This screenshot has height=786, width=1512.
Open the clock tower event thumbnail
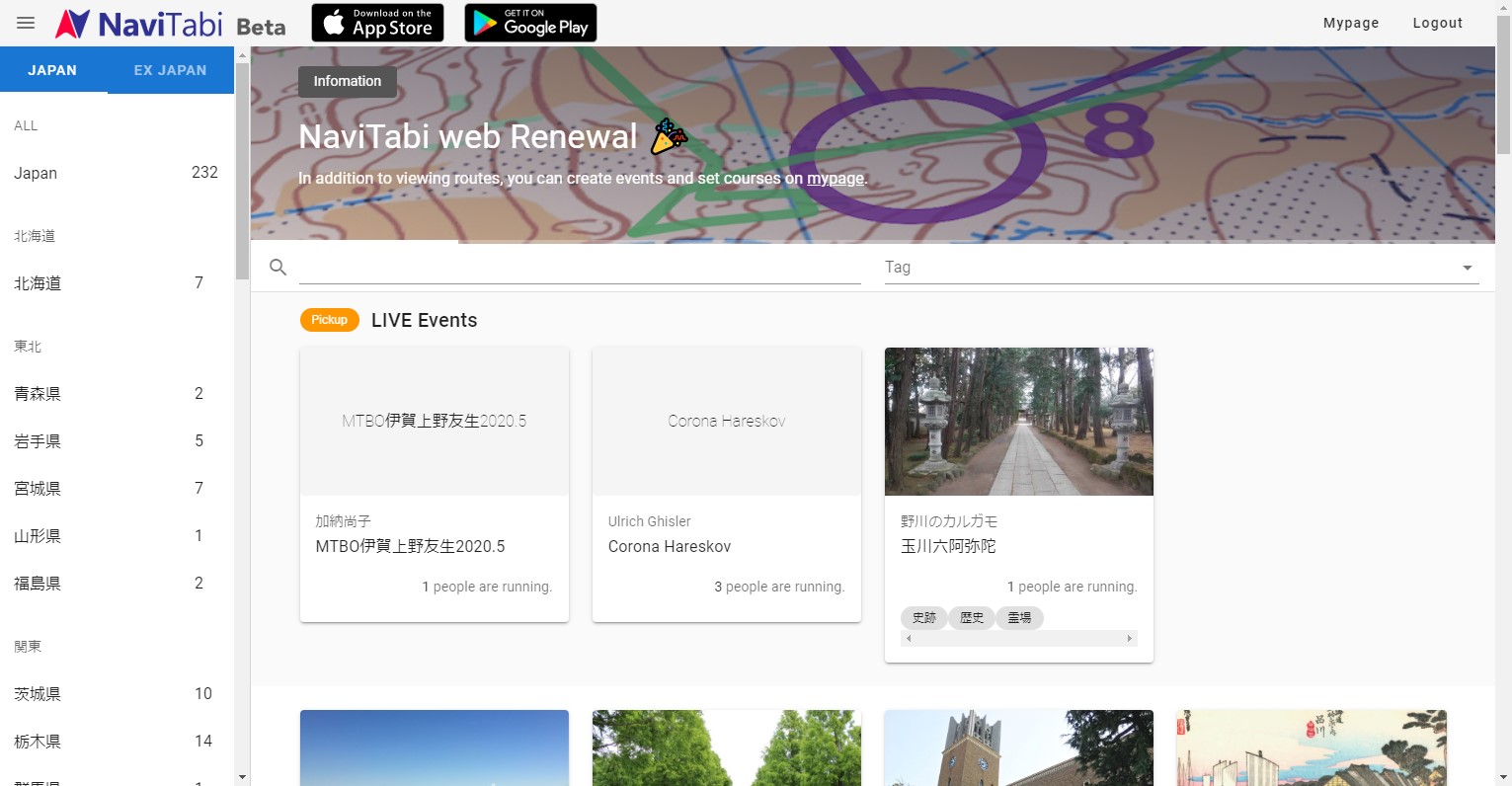pyautogui.click(x=1019, y=747)
